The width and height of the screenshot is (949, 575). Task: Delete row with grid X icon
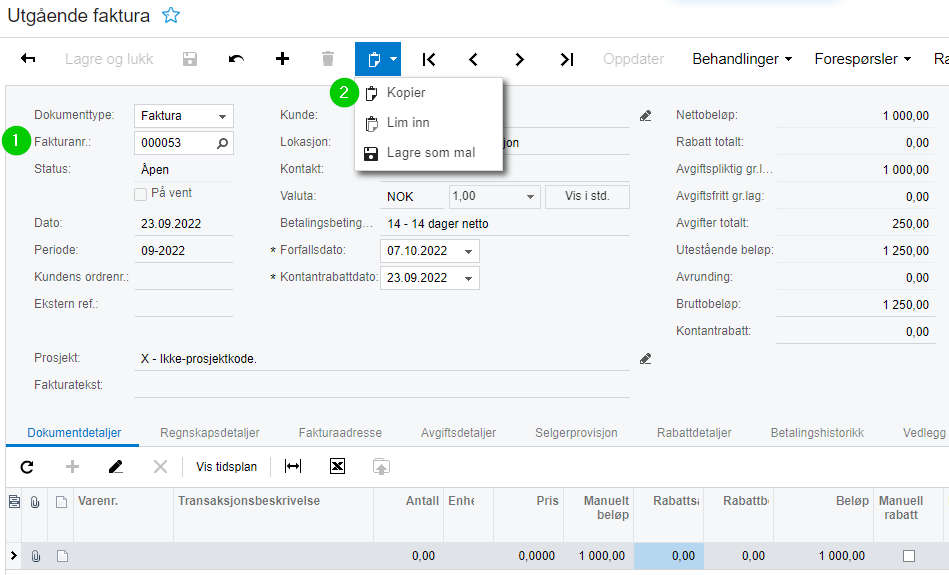(x=160, y=467)
